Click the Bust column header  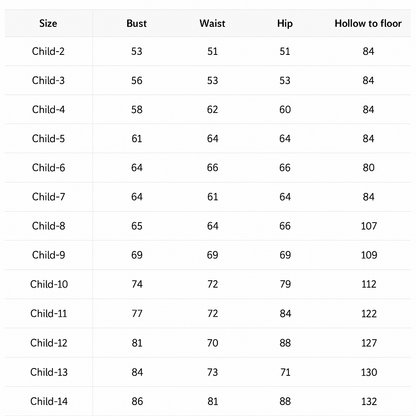(x=137, y=23)
